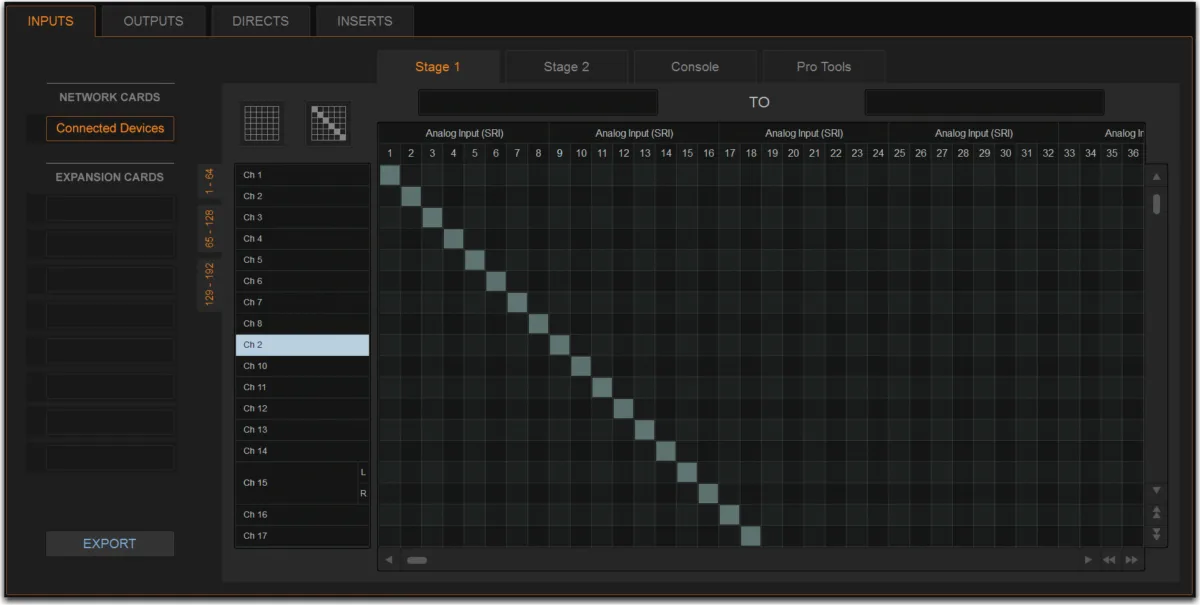Select the Ch 1 row
This screenshot has height=605, width=1200.
(302, 175)
